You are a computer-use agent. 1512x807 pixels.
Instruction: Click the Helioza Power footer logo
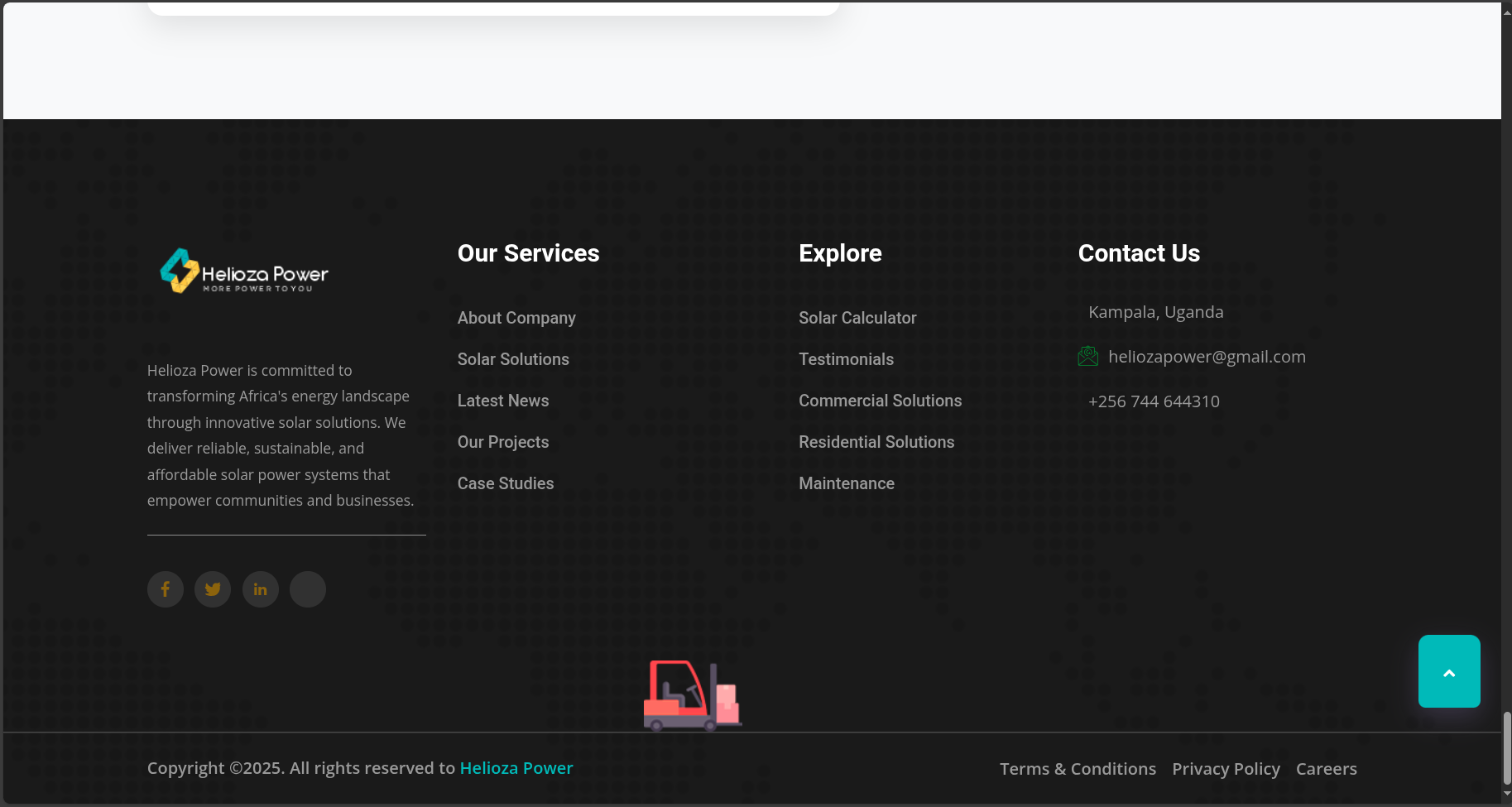(x=245, y=271)
